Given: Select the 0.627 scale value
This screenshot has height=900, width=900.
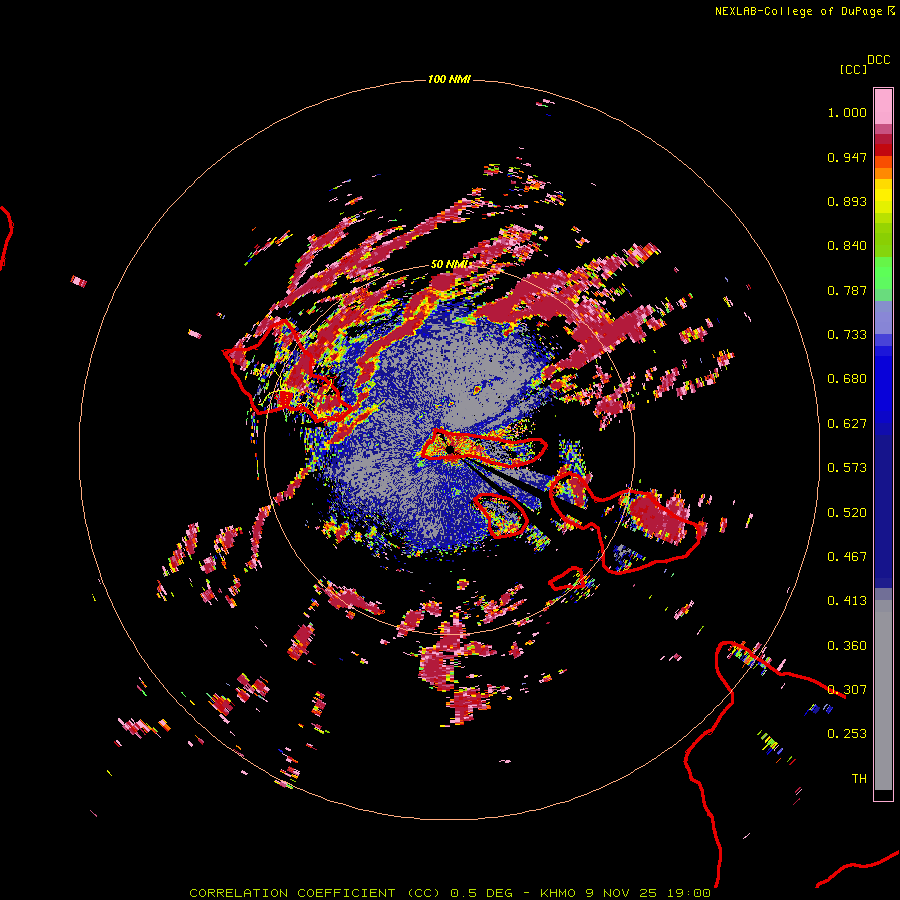Looking at the screenshot, I should [847, 424].
